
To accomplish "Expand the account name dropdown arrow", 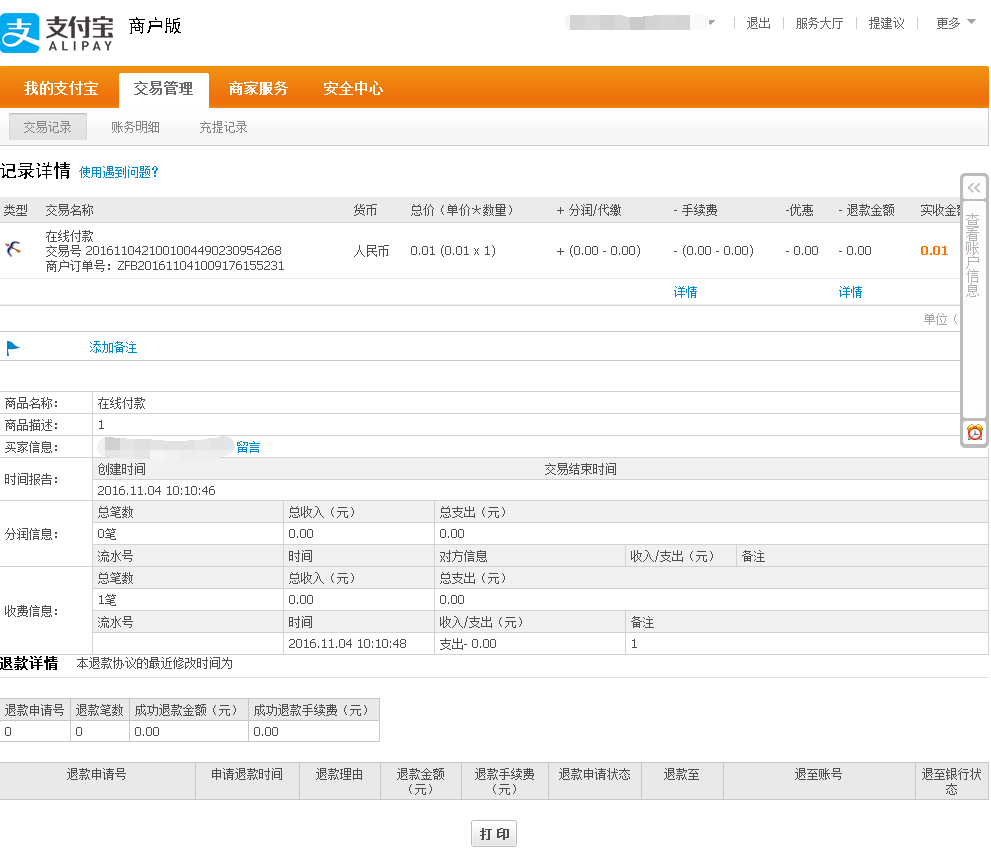I will [x=712, y=23].
